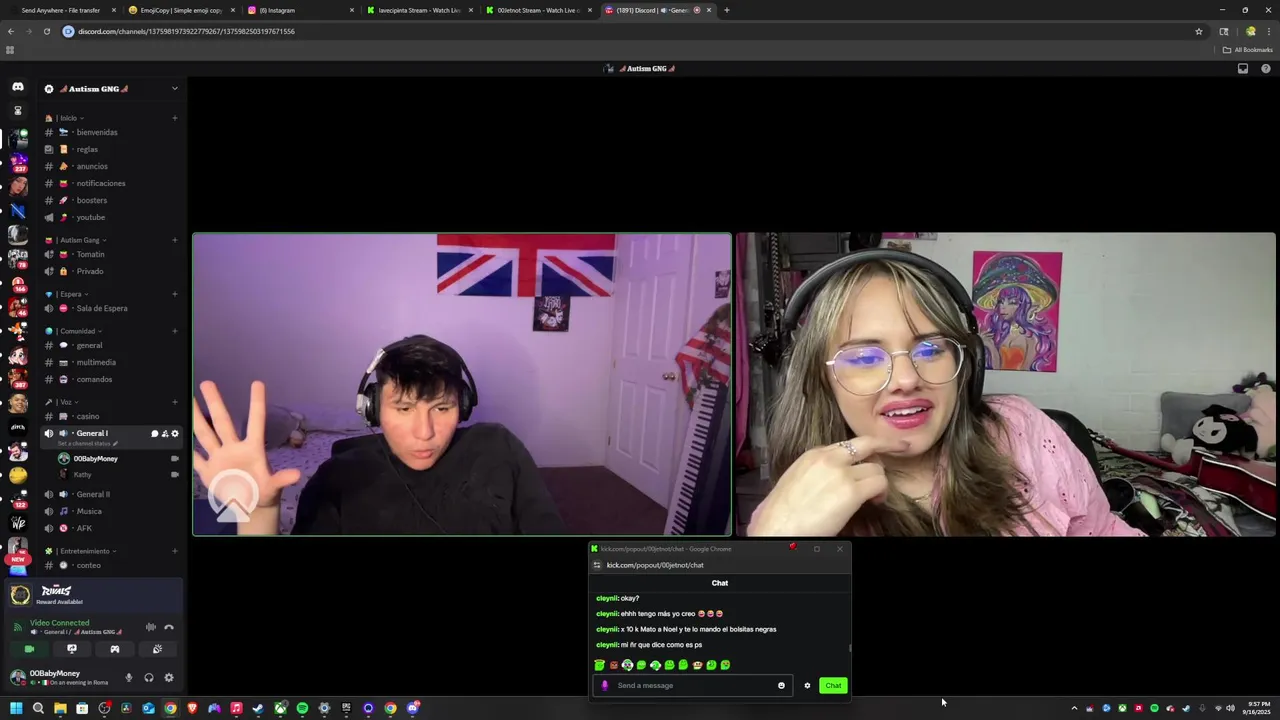This screenshot has height=720, width=1280.
Task: Open the notificaciones channel
Action: coord(110,183)
